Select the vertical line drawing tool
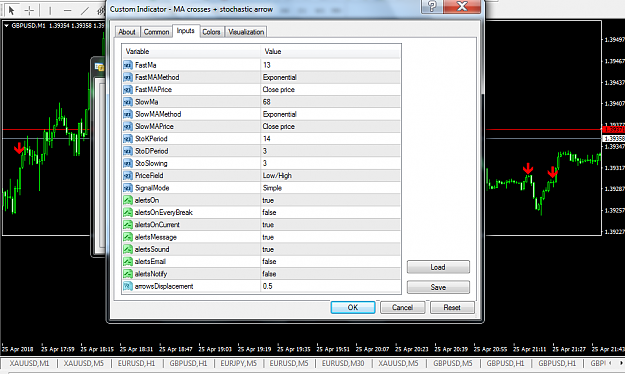Image resolution: width=625 pixels, height=374 pixels. [x=50, y=10]
